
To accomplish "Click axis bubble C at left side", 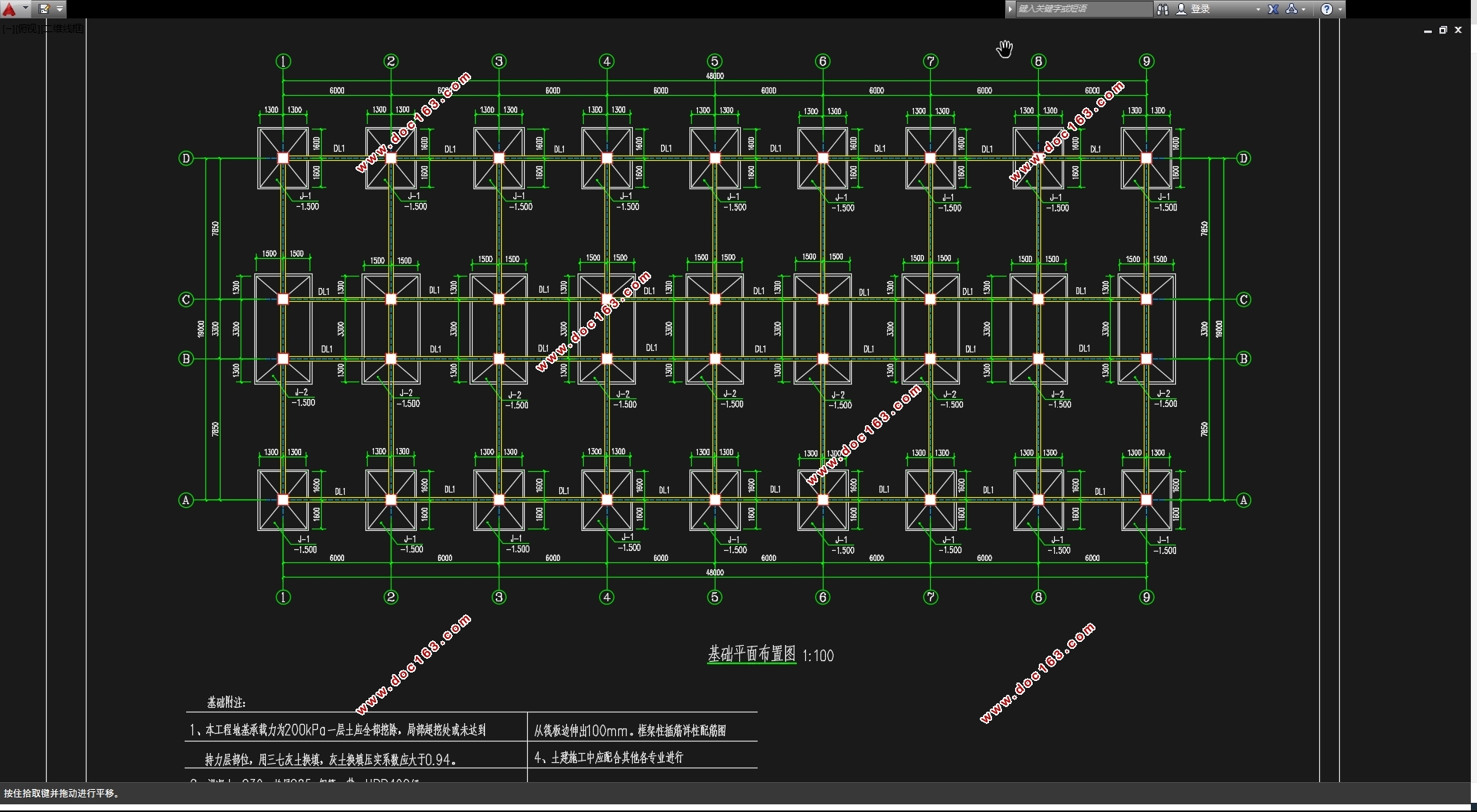I will click(185, 300).
